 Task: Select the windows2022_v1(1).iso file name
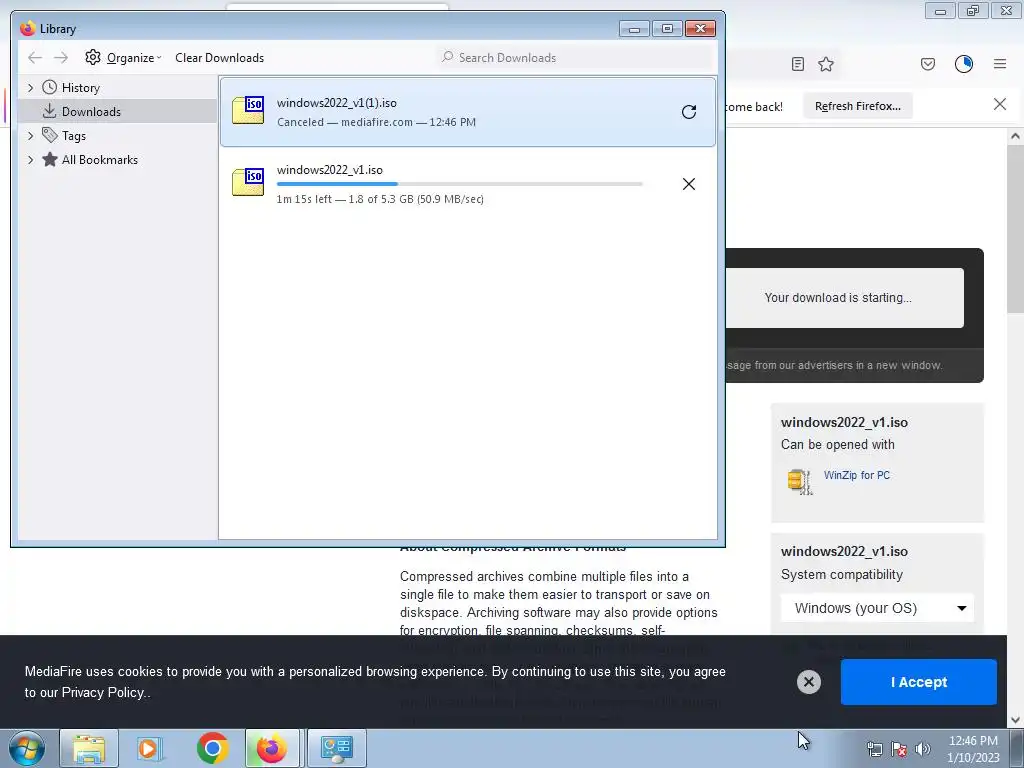pos(336,103)
